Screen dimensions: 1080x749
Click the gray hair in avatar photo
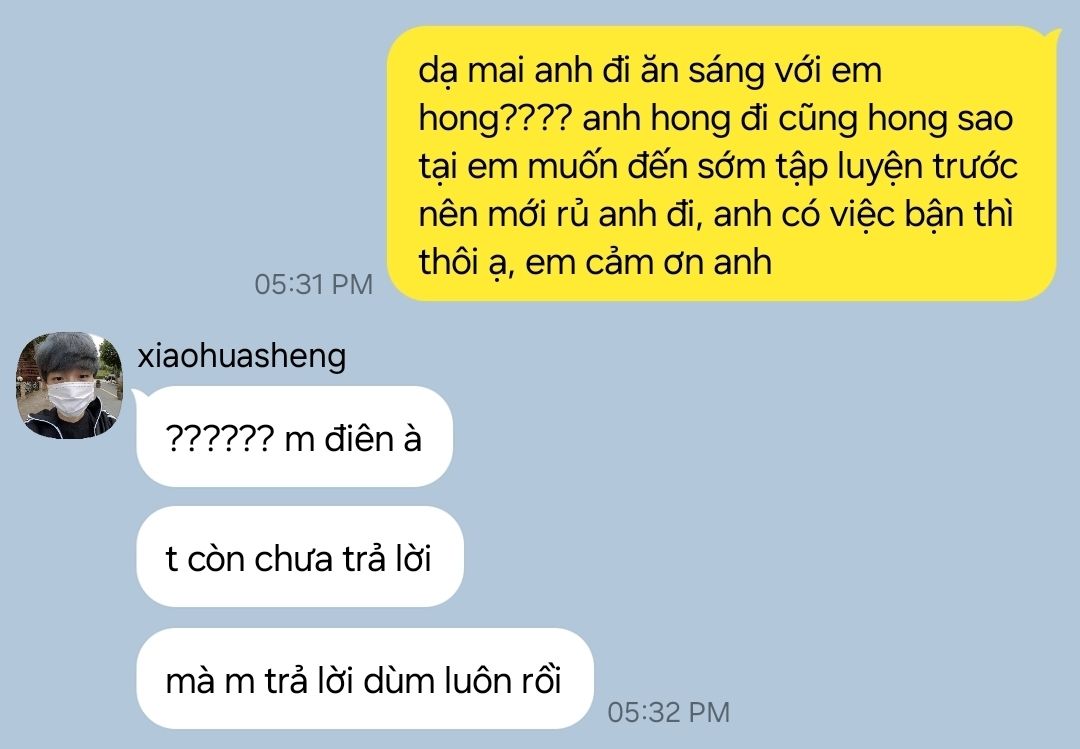pyautogui.click(x=67, y=353)
